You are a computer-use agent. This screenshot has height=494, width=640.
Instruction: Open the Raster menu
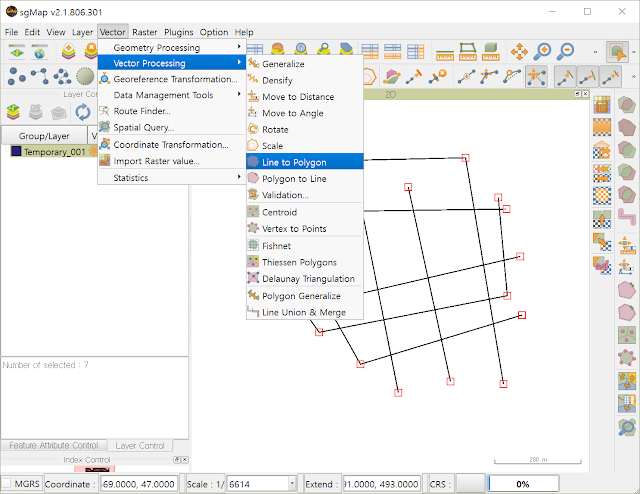[144, 32]
